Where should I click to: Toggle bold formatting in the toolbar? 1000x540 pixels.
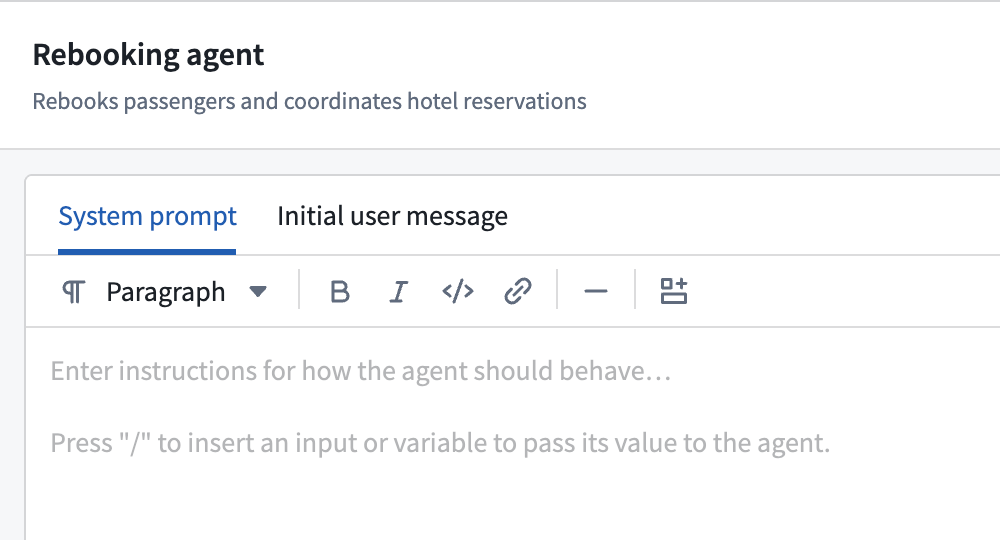pos(340,292)
